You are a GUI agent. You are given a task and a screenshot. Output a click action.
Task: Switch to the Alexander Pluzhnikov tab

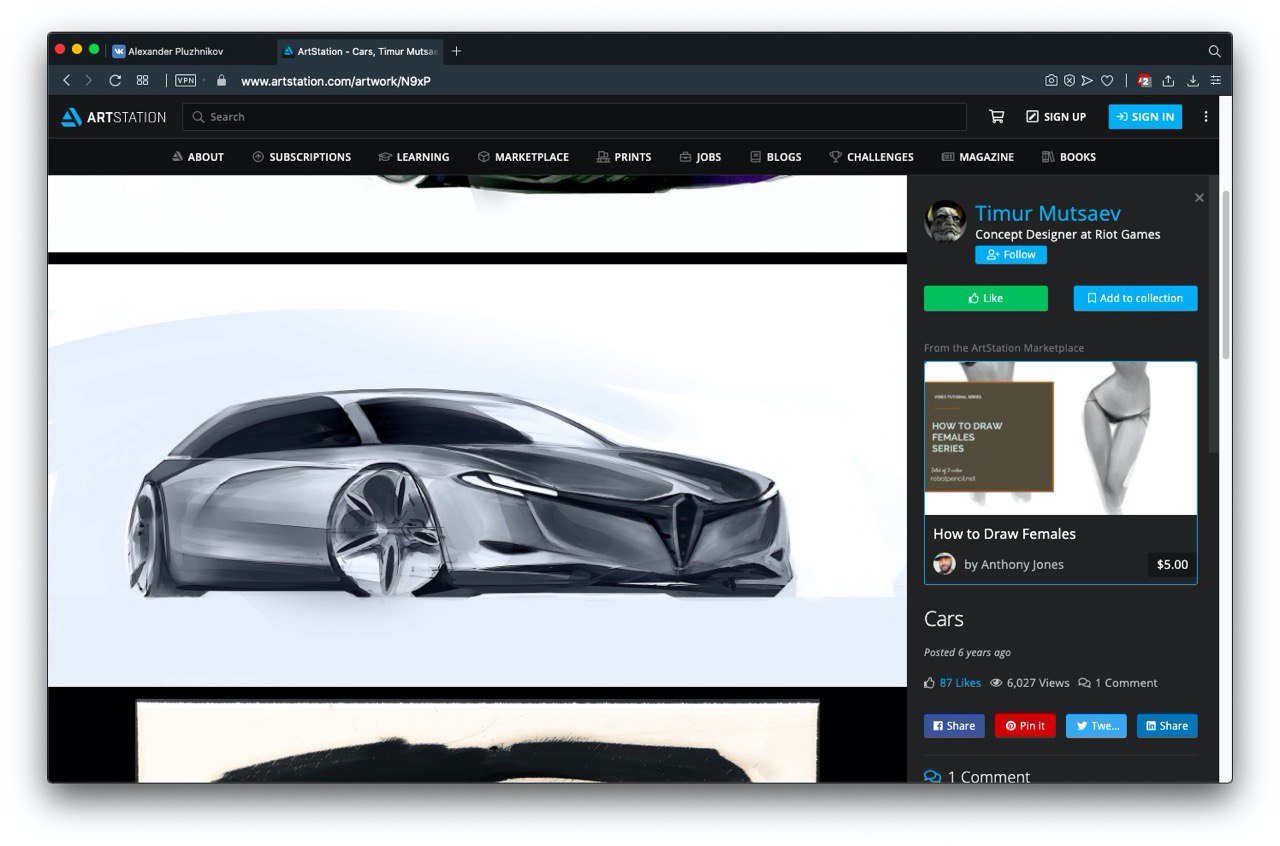pos(190,51)
